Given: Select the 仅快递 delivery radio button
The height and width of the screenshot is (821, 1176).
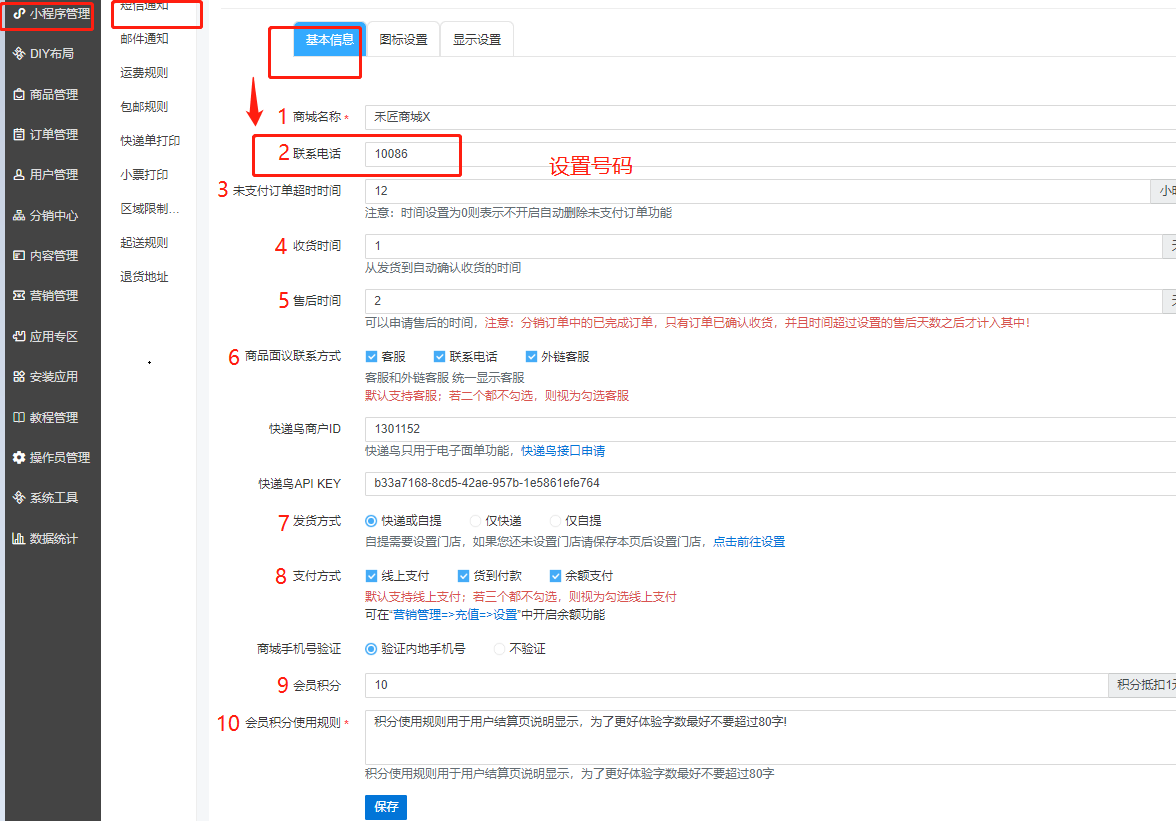Looking at the screenshot, I should 476,521.
